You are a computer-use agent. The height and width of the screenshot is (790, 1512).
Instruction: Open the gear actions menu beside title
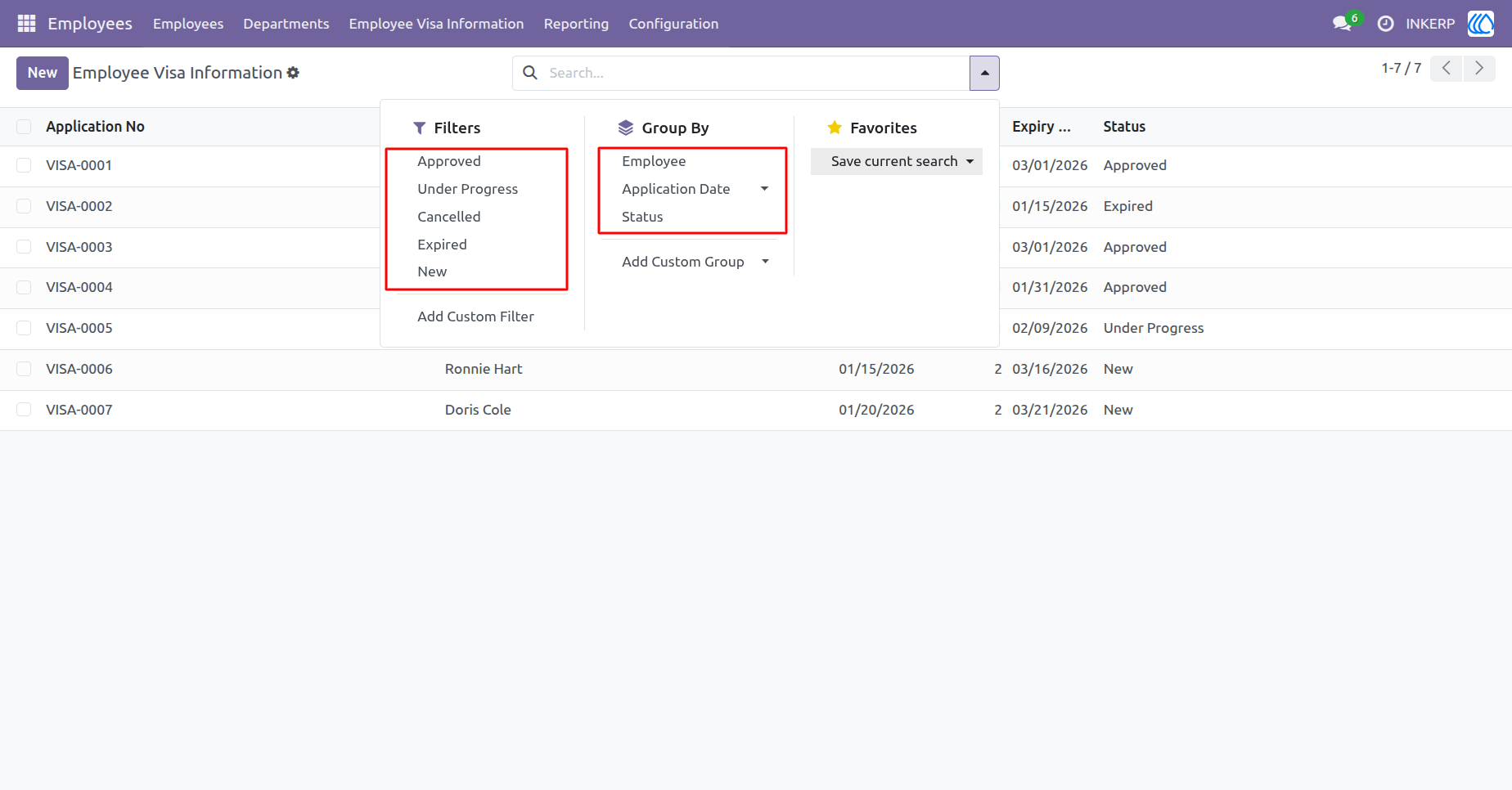click(293, 73)
